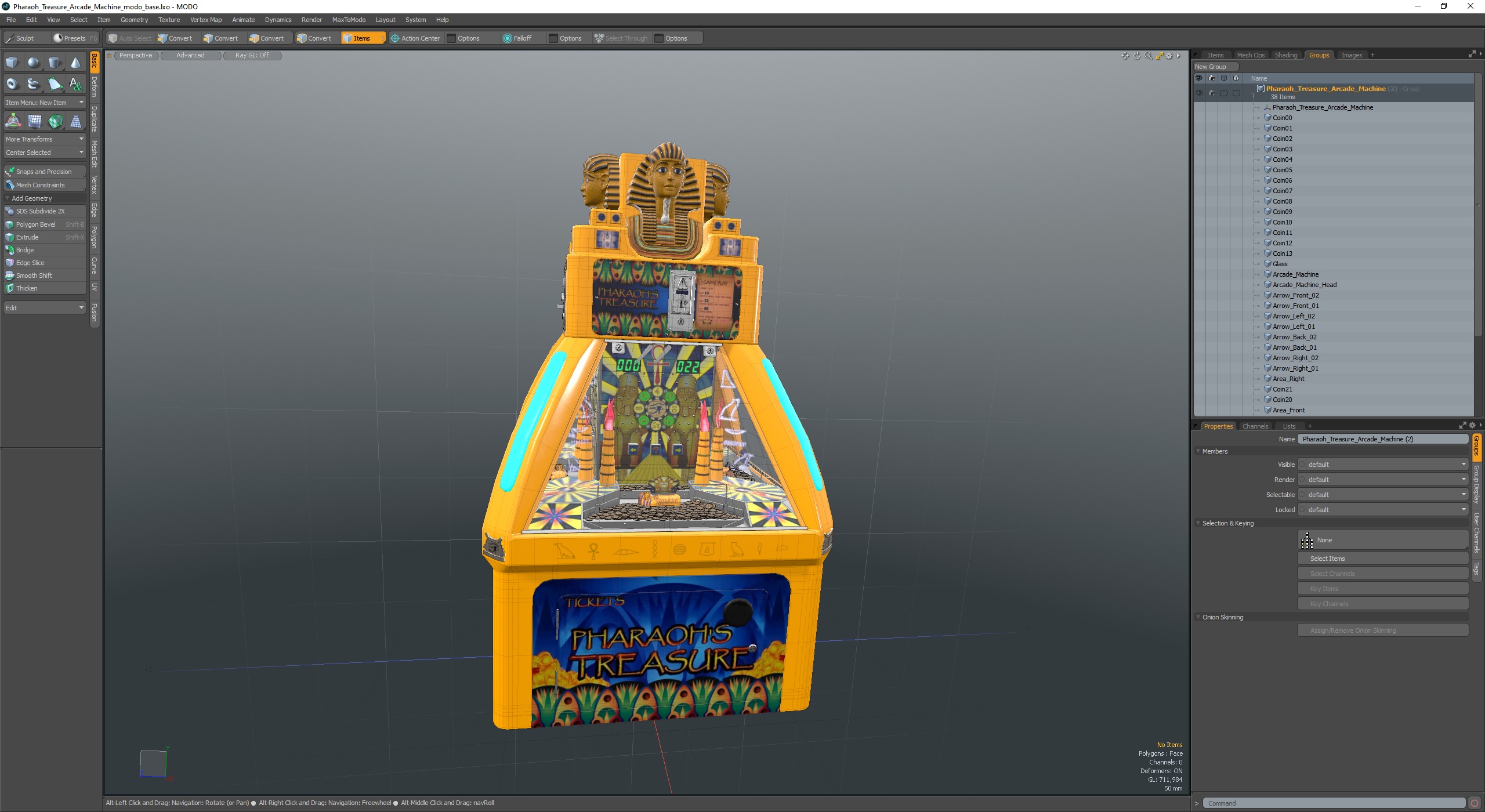The width and height of the screenshot is (1485, 812).
Task: Select the tube (coil) primitive tool
Action: pyautogui.click(x=34, y=84)
